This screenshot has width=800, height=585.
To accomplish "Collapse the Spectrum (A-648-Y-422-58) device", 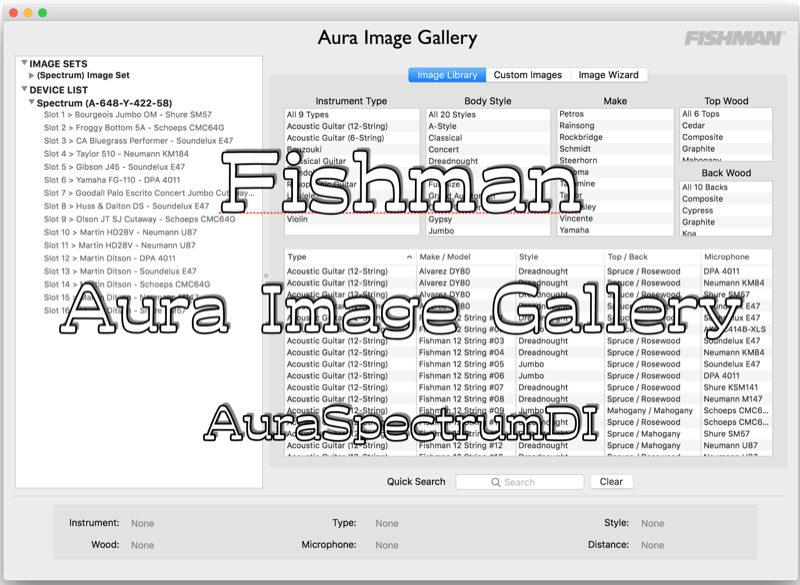I will point(32,102).
